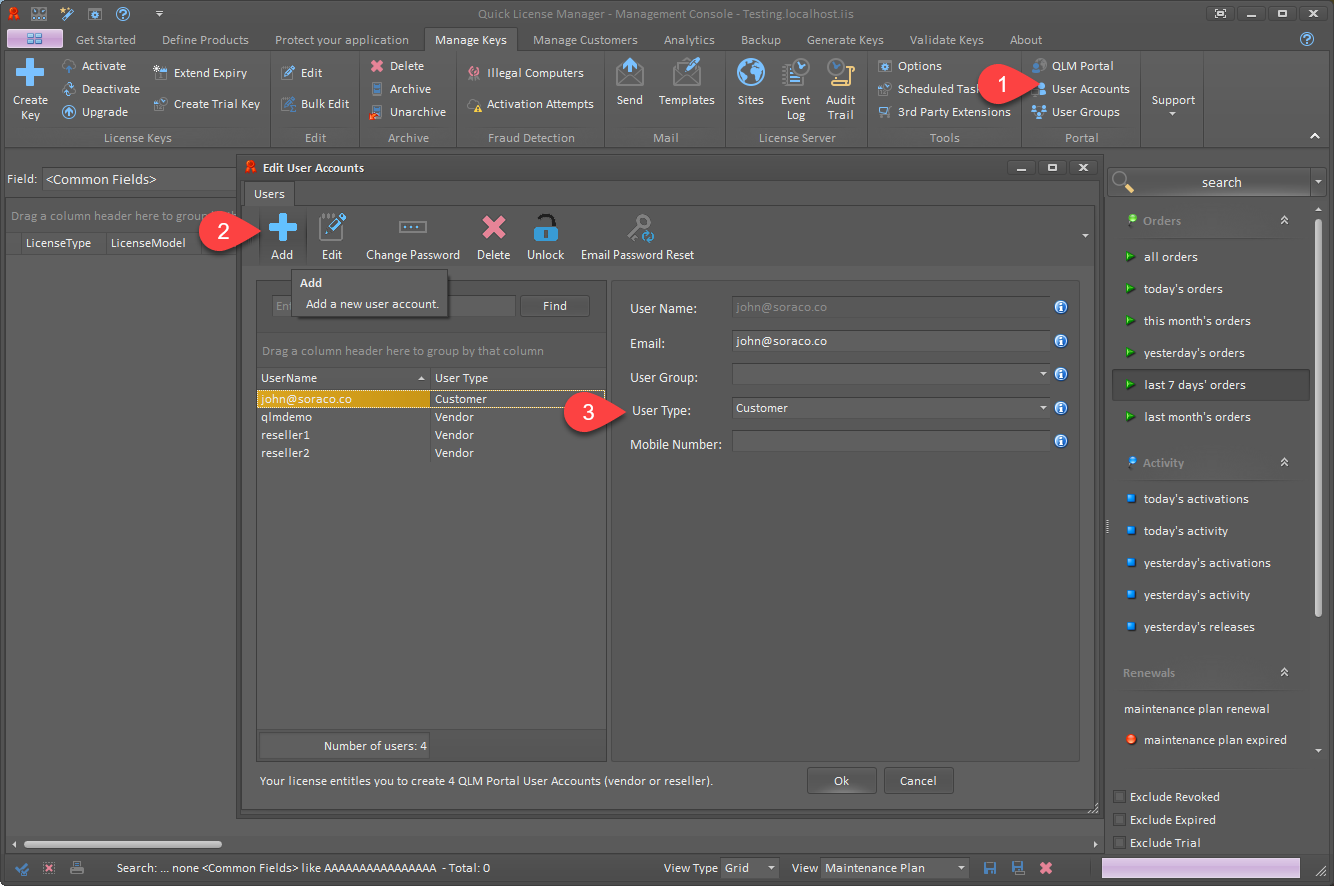Click the Mobile Number input field
Screen dimensions: 1334x886
(x=890, y=441)
